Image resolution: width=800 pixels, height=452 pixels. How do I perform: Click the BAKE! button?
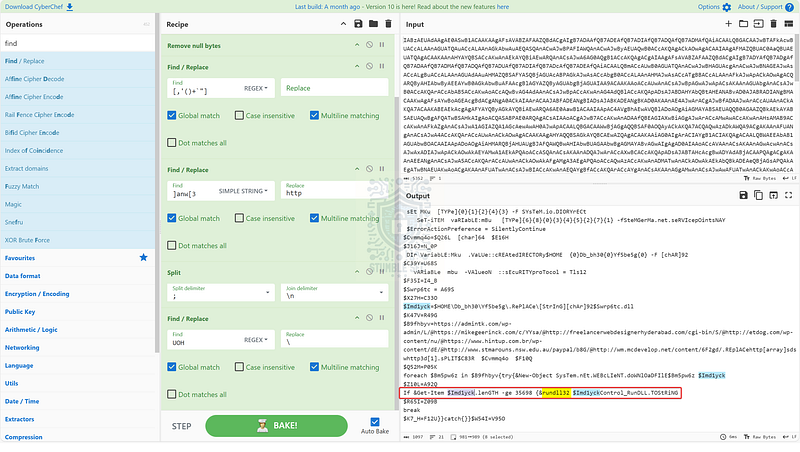pos(277,425)
